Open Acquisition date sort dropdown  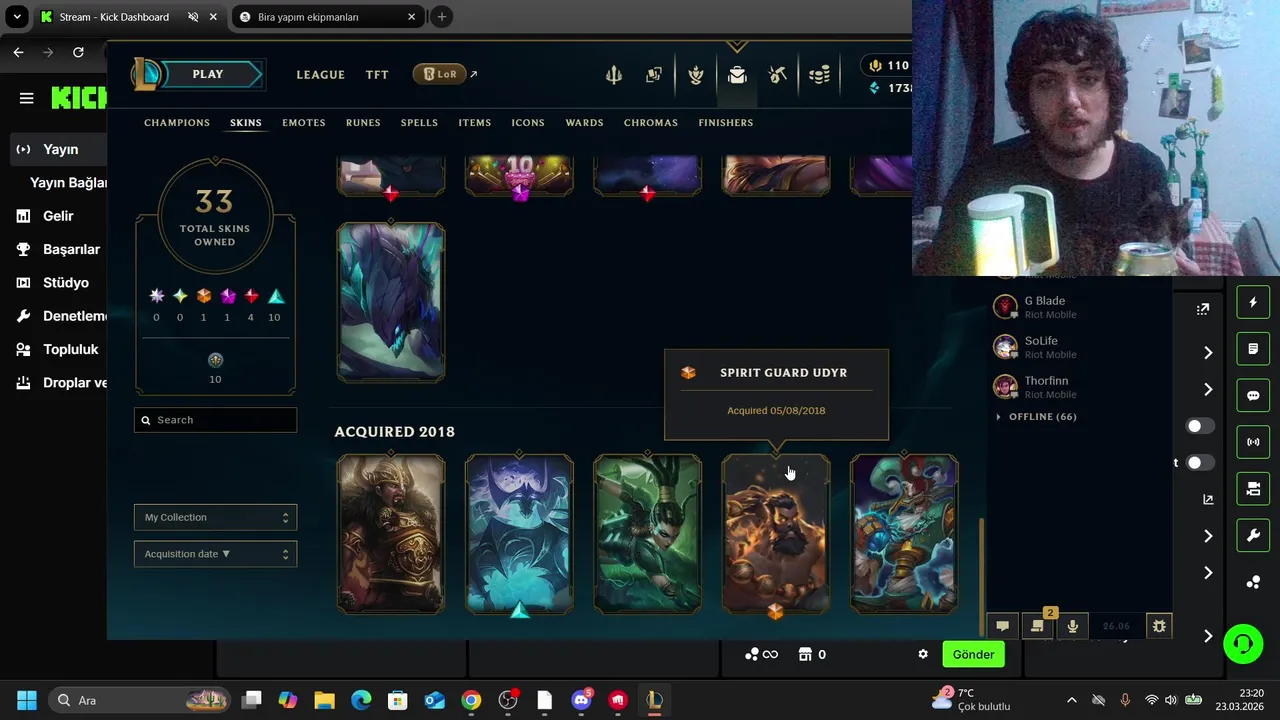[215, 554]
